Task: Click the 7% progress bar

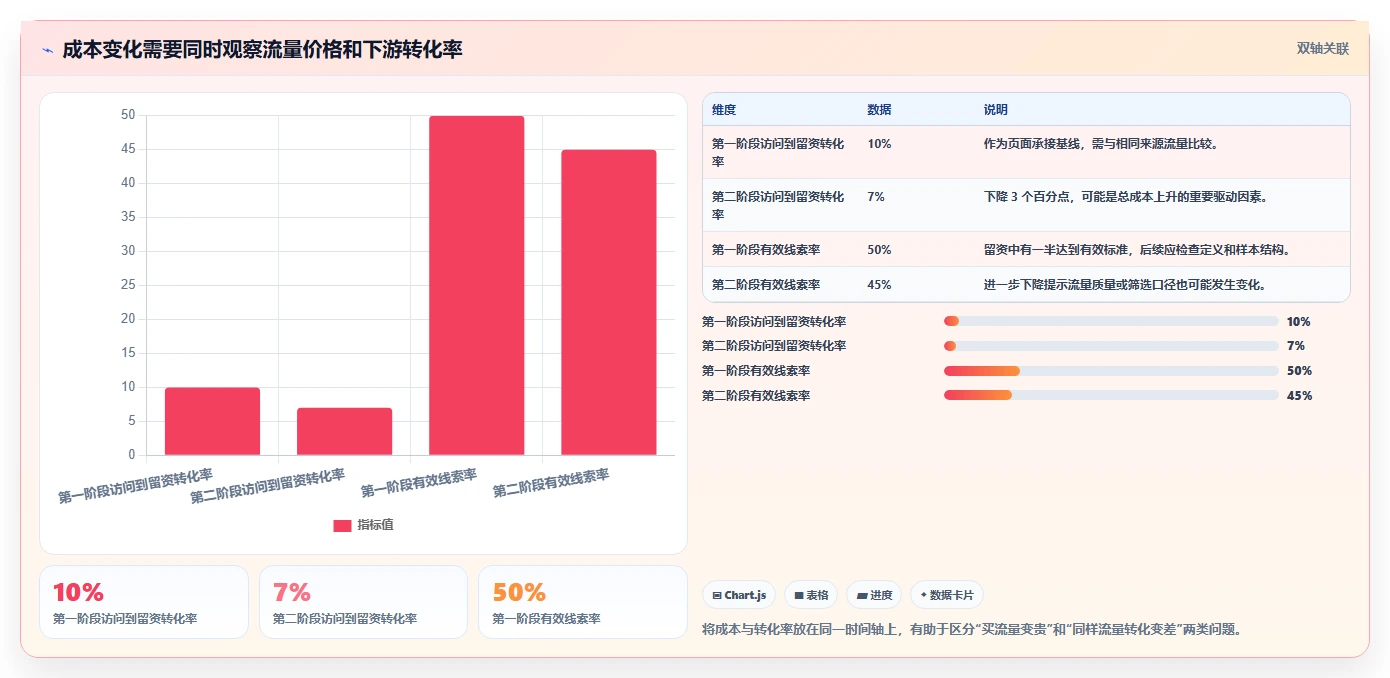Action: (1111, 346)
